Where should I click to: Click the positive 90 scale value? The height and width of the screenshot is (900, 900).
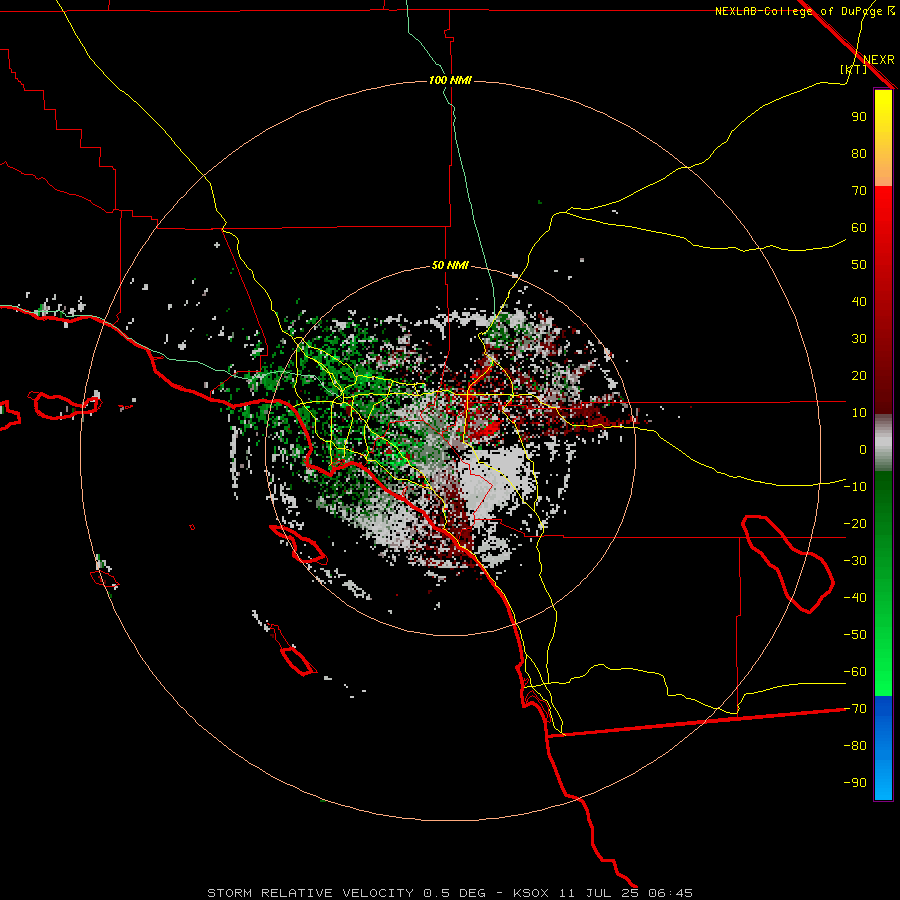(x=859, y=117)
